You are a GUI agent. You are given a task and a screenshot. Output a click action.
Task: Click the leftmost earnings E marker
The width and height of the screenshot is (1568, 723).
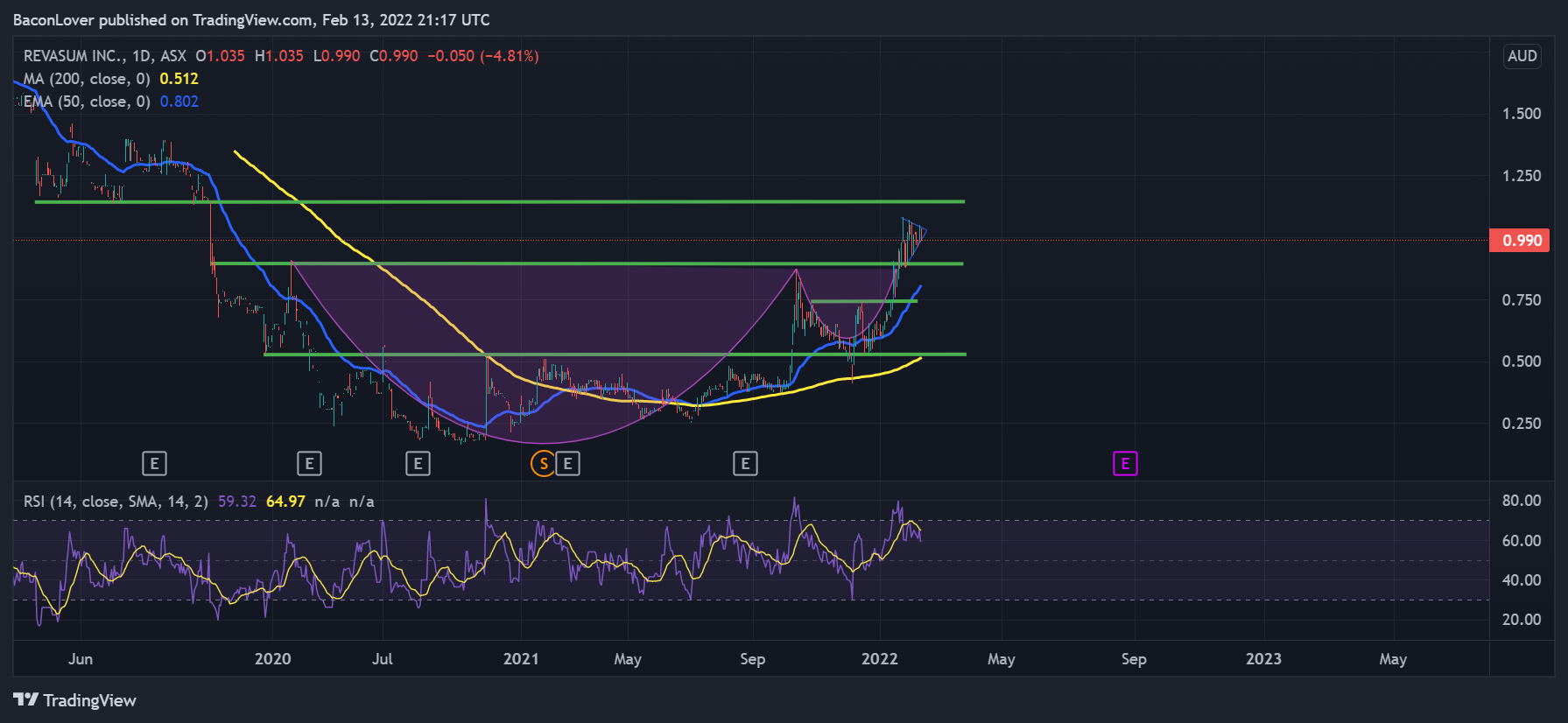point(154,464)
